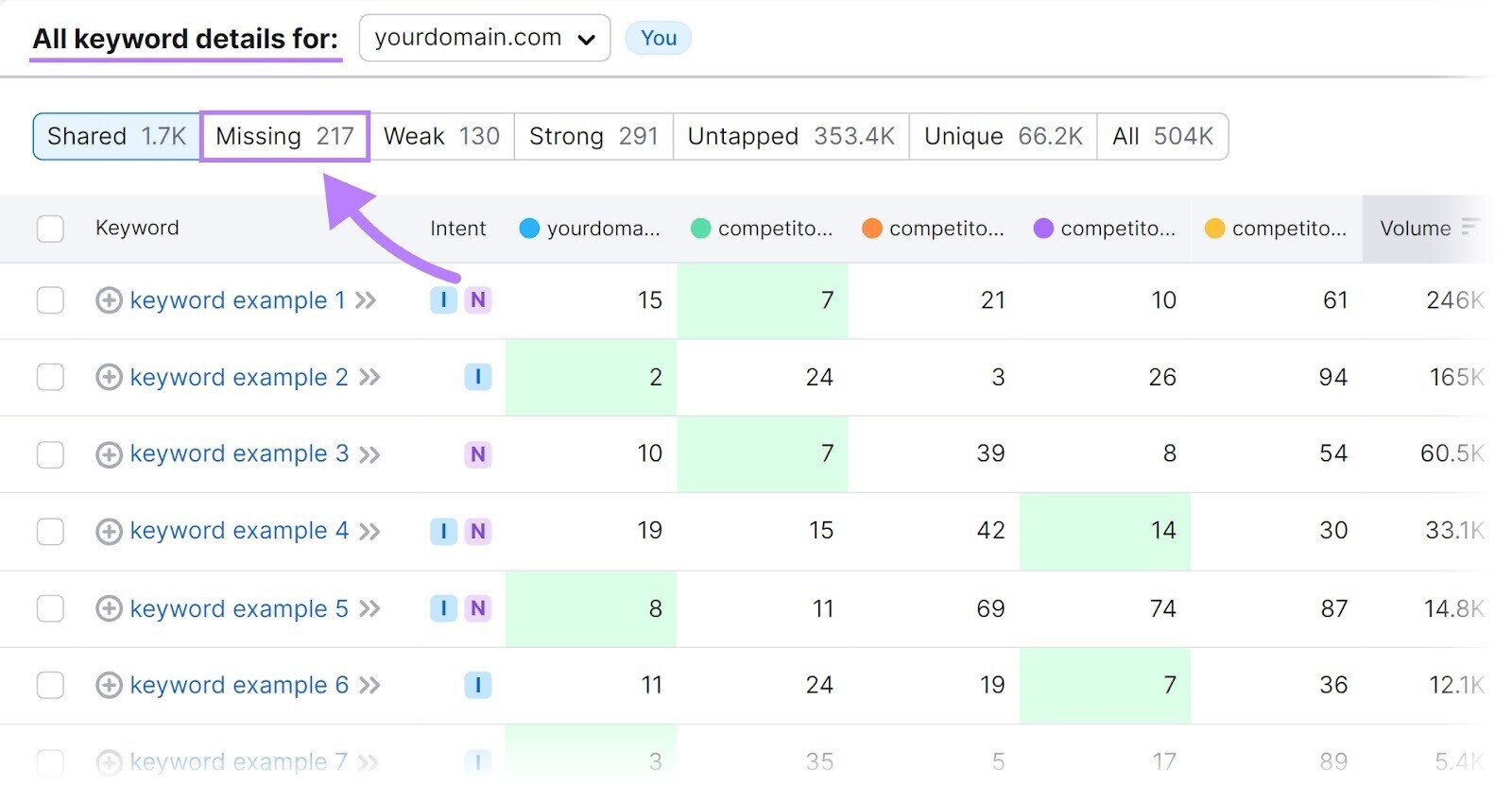Click the N intent badge for keyword example 3
The image size is (1512, 801).
pos(478,454)
